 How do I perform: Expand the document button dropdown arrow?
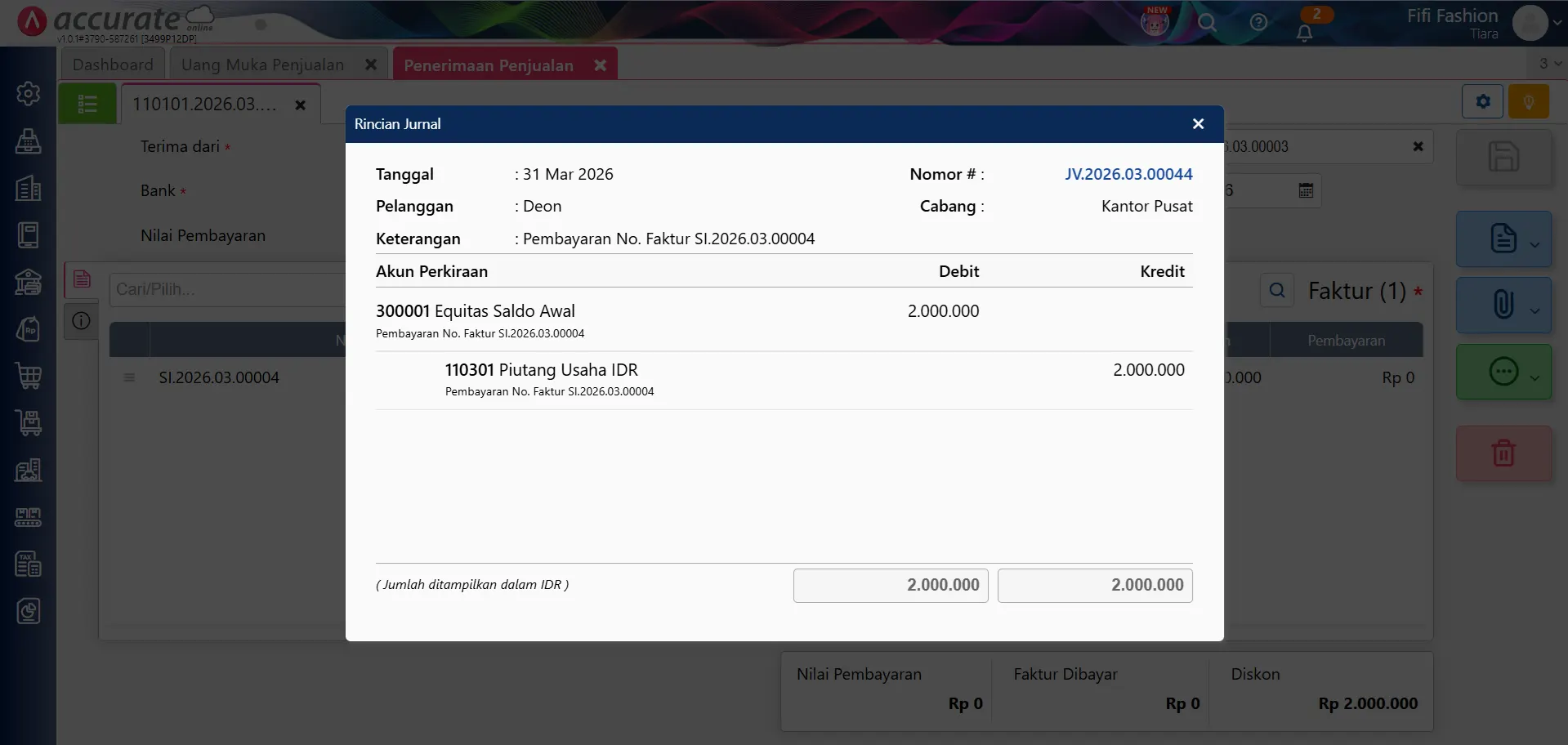[x=1534, y=244]
